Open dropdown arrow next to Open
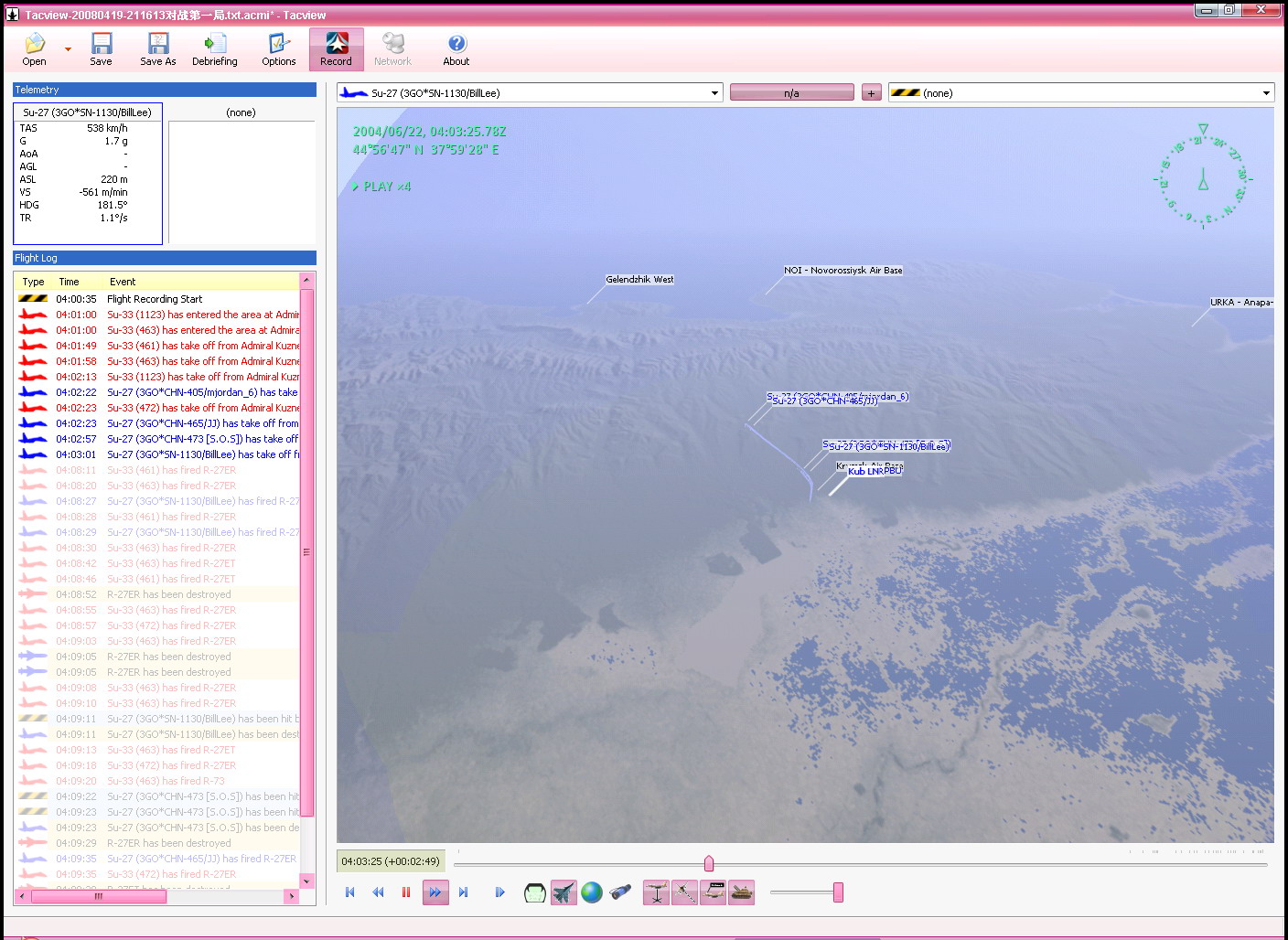The width and height of the screenshot is (1288, 940). click(68, 49)
